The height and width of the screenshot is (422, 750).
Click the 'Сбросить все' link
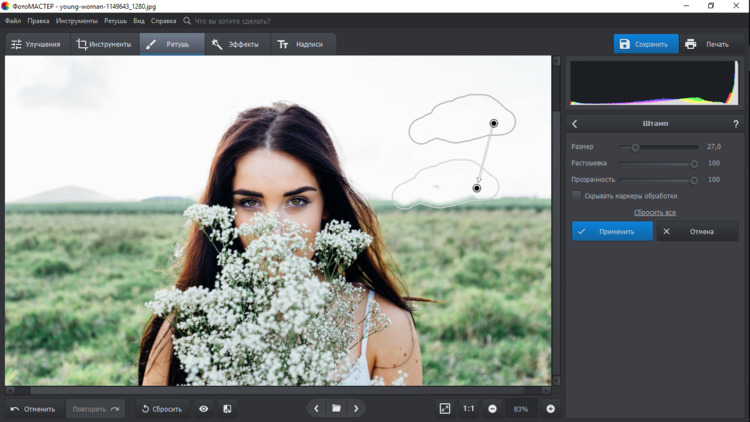tap(654, 212)
